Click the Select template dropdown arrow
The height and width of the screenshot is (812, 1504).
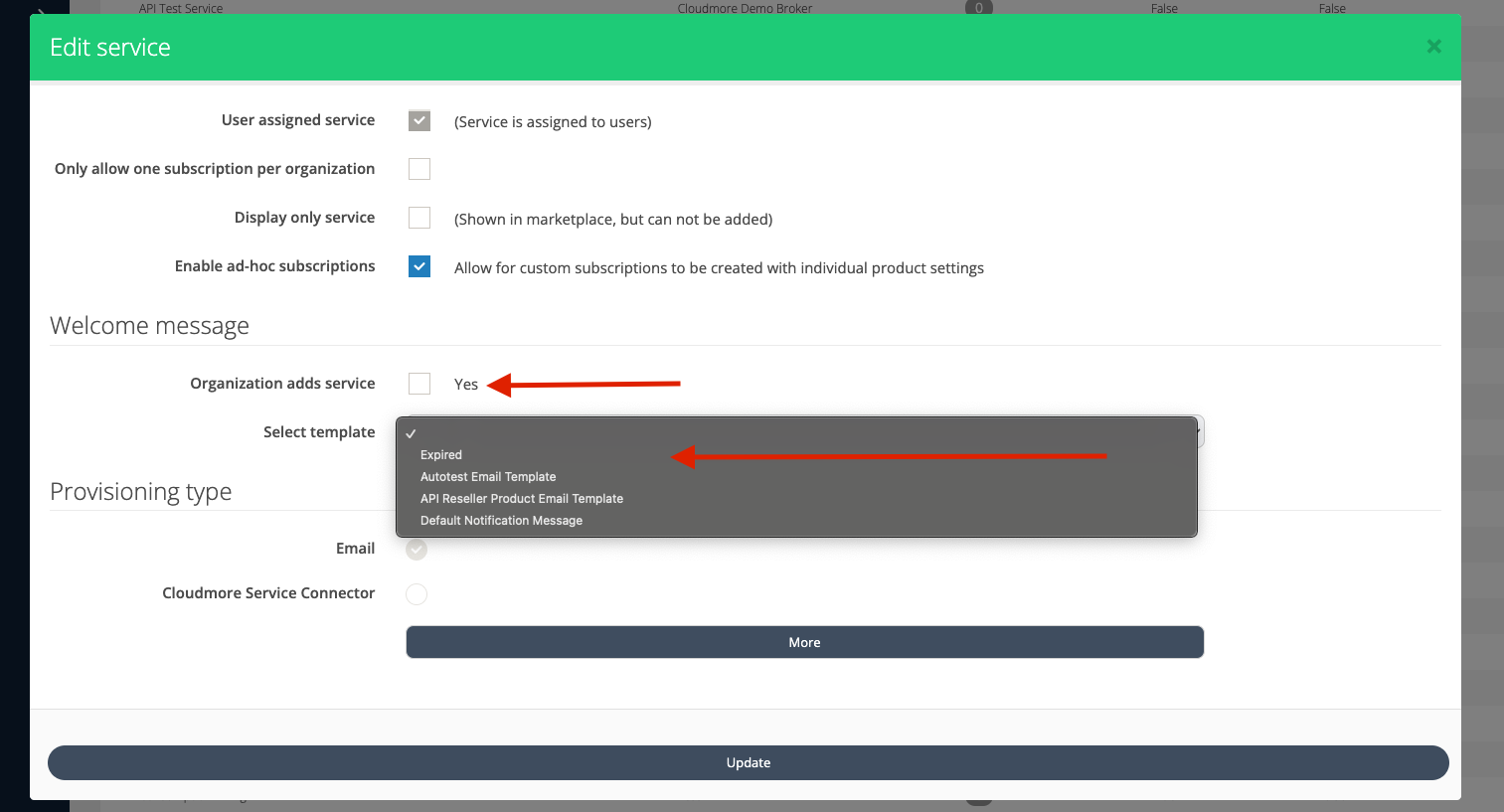click(1200, 431)
